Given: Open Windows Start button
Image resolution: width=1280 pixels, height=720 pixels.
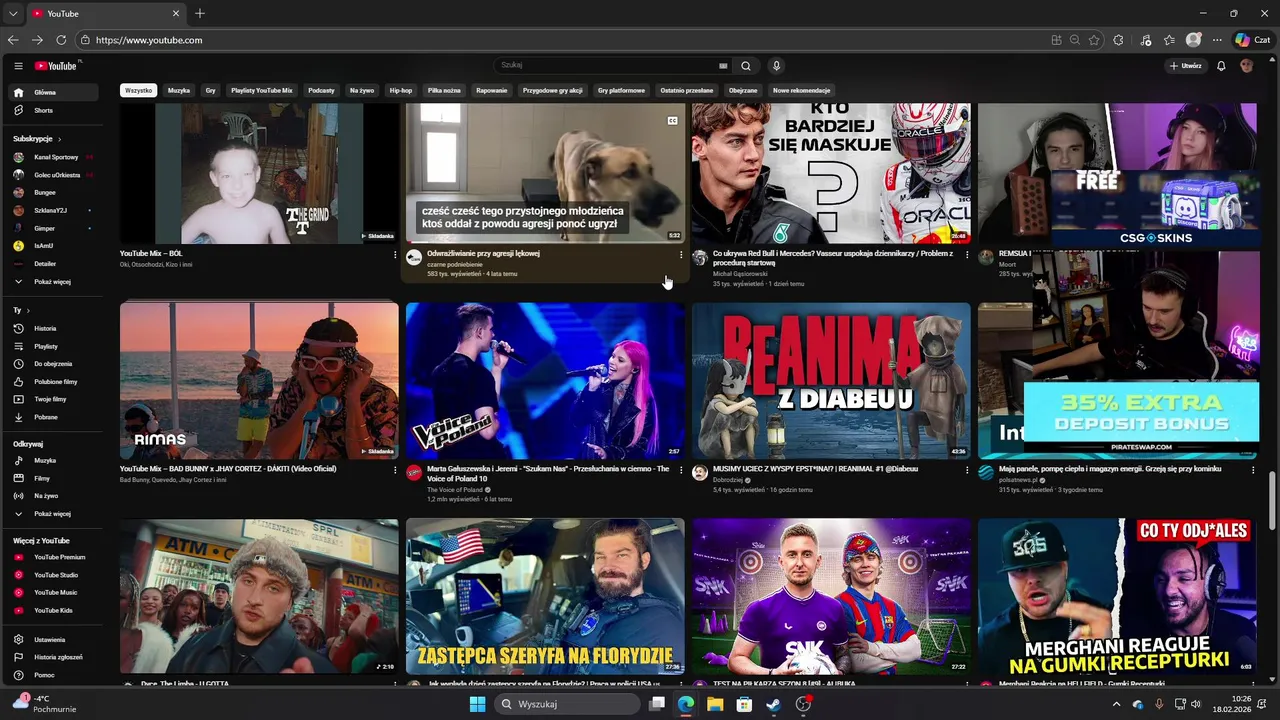Looking at the screenshot, I should pyautogui.click(x=477, y=704).
